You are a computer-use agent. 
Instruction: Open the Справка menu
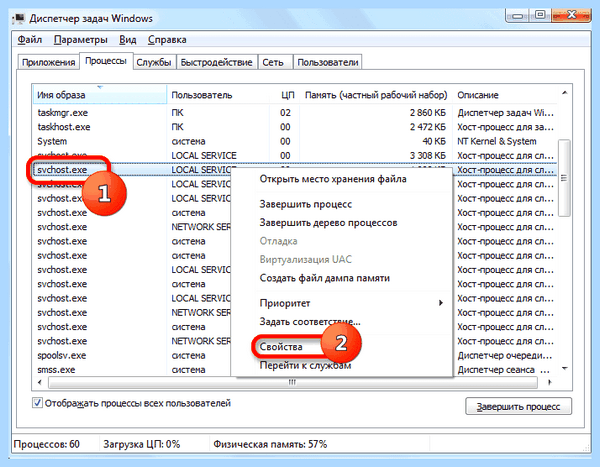pyautogui.click(x=167, y=40)
